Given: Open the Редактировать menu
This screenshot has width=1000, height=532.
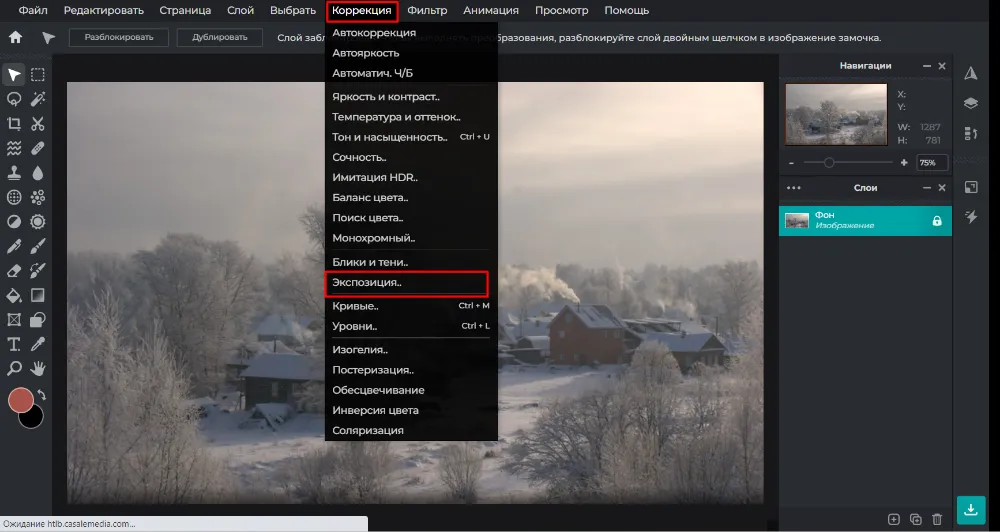Looking at the screenshot, I should [x=104, y=10].
